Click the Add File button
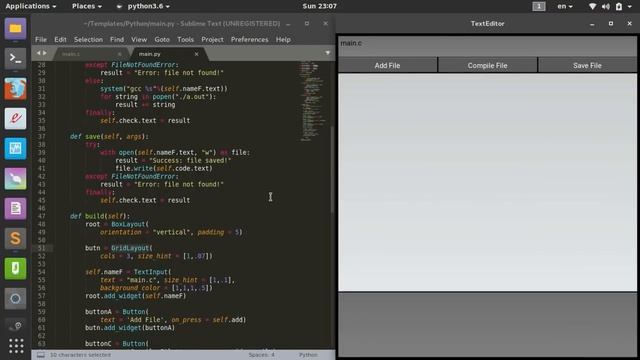Screen dimensions: 640x360 [x=387, y=65]
